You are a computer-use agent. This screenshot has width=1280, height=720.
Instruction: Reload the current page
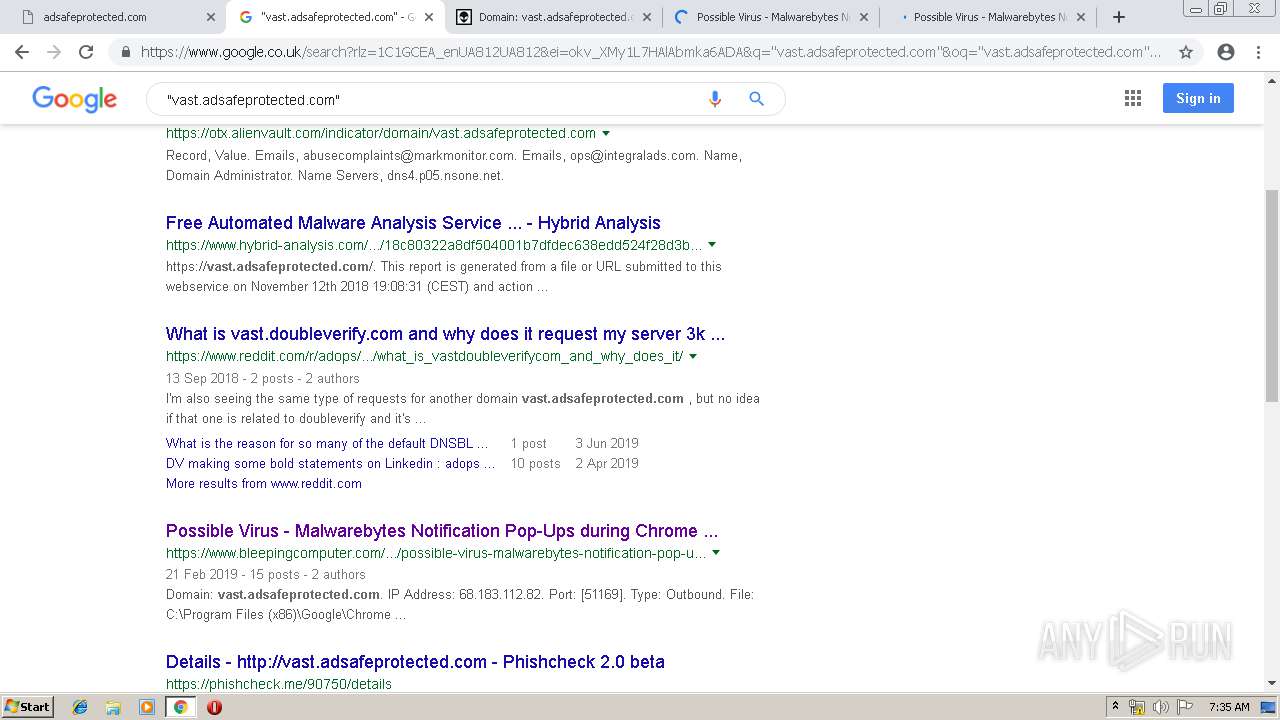[86, 52]
